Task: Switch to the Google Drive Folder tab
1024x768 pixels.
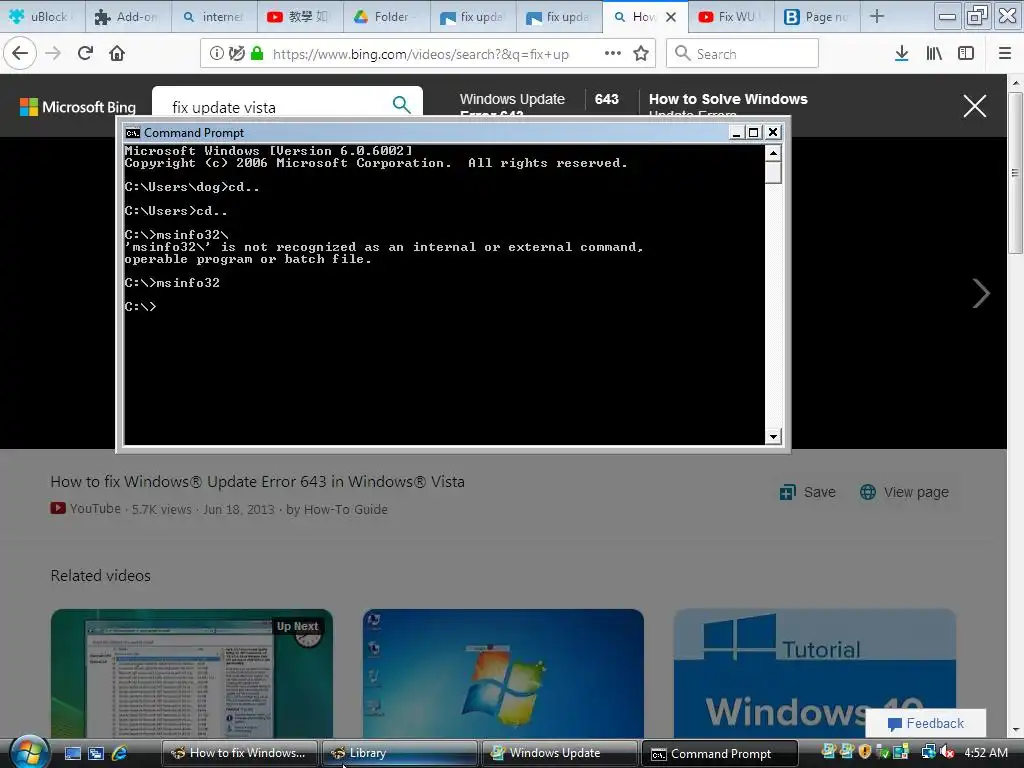Action: (387, 17)
